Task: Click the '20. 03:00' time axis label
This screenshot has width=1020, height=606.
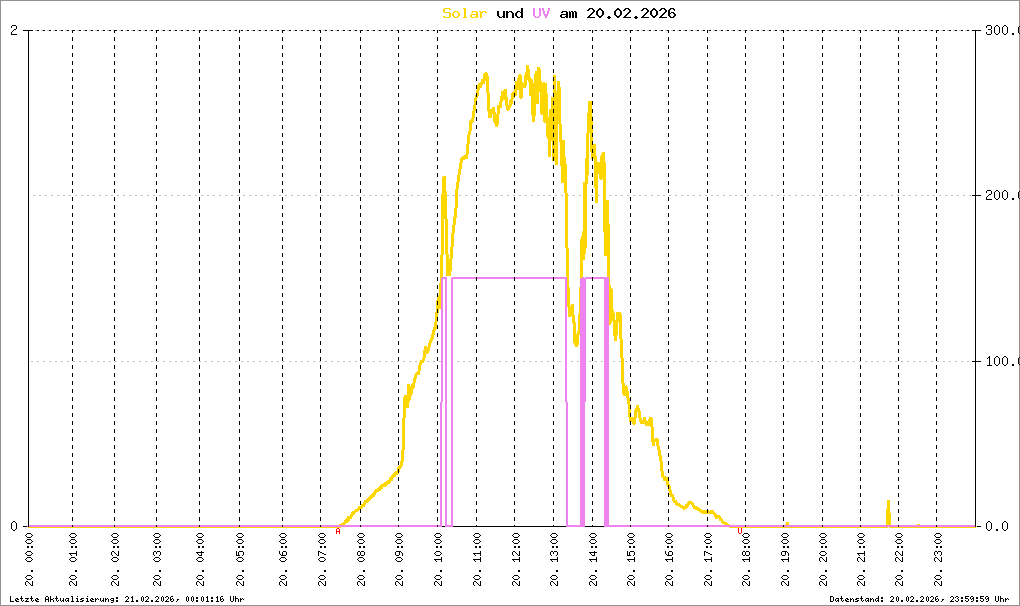Action: 157,560
